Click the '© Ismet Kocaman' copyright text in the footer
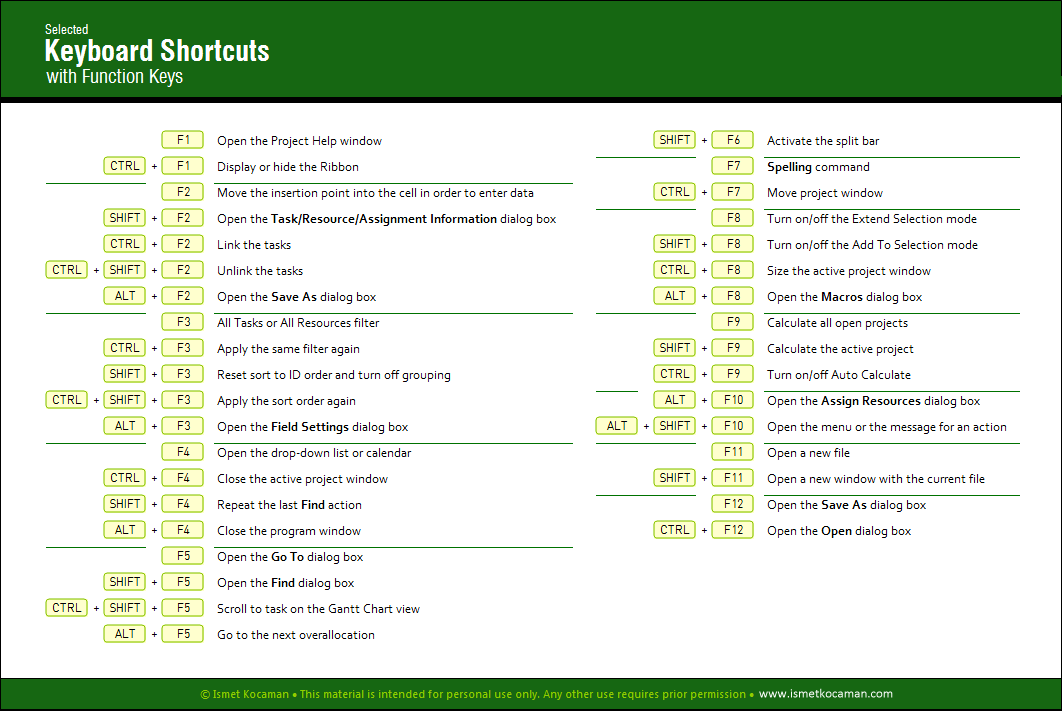This screenshot has height=711, width=1062. coord(246,694)
